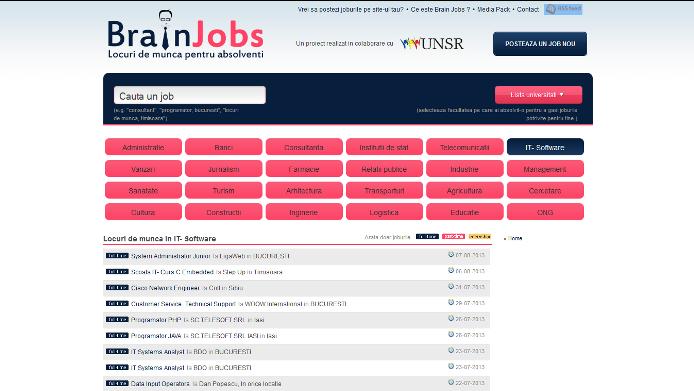Choose the Arhitectura category
The image size is (694, 391).
pyautogui.click(x=304, y=190)
